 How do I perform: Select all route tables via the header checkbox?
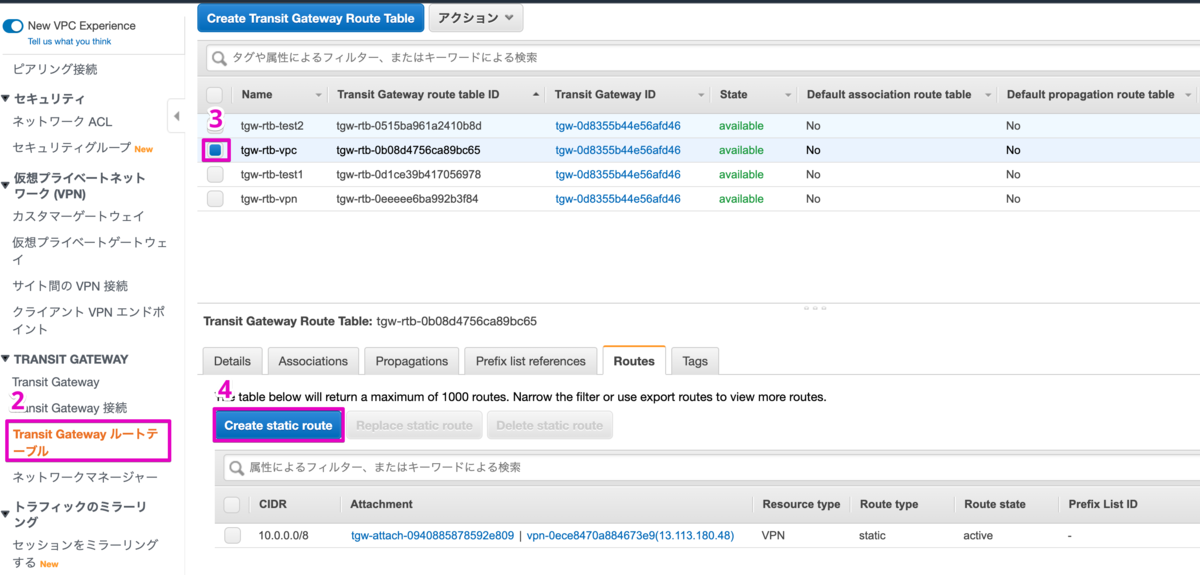click(x=215, y=95)
